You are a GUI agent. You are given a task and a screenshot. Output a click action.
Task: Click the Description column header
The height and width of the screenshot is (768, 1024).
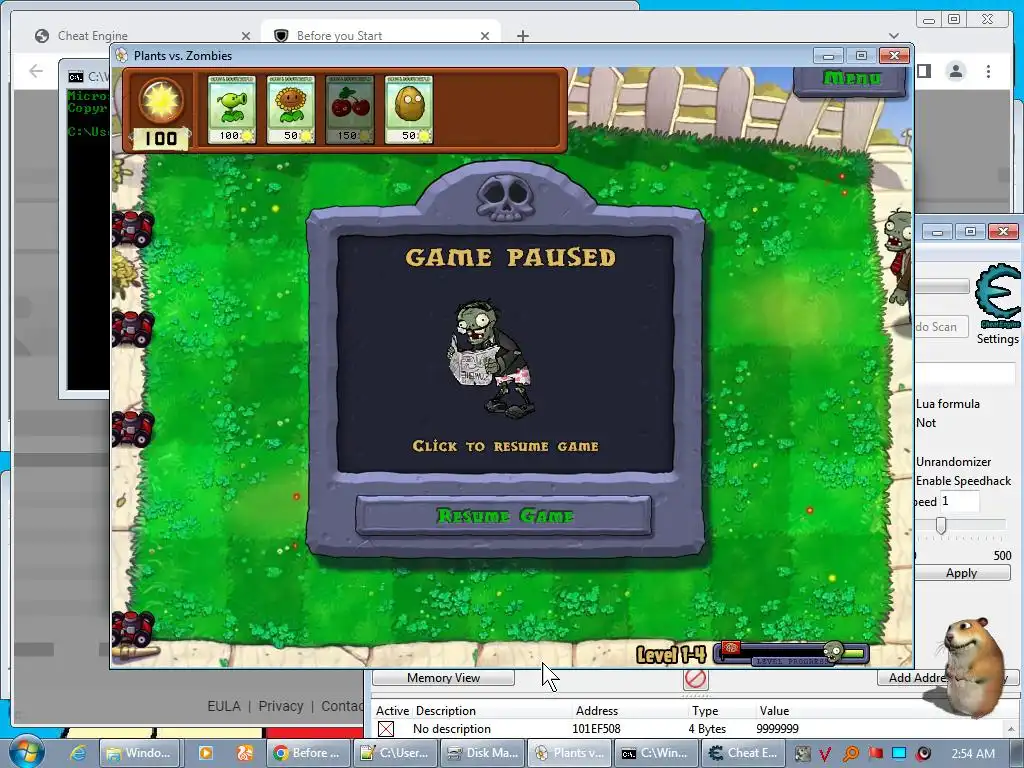point(445,711)
